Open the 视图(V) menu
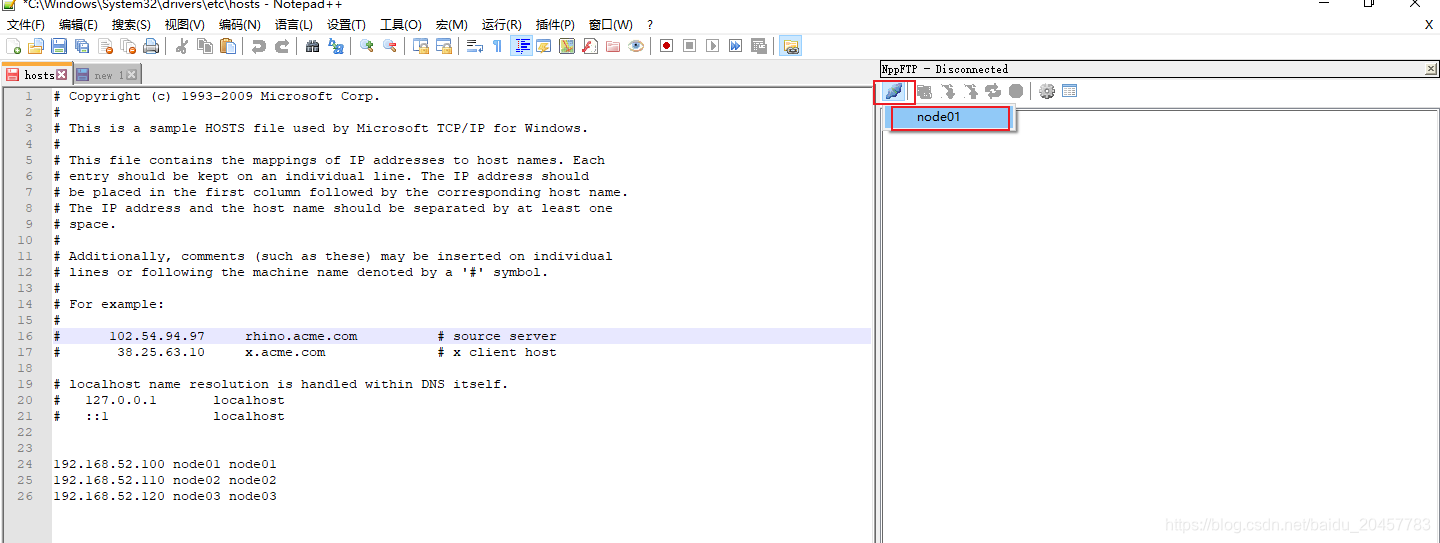The image size is (1440, 543). click(x=185, y=24)
